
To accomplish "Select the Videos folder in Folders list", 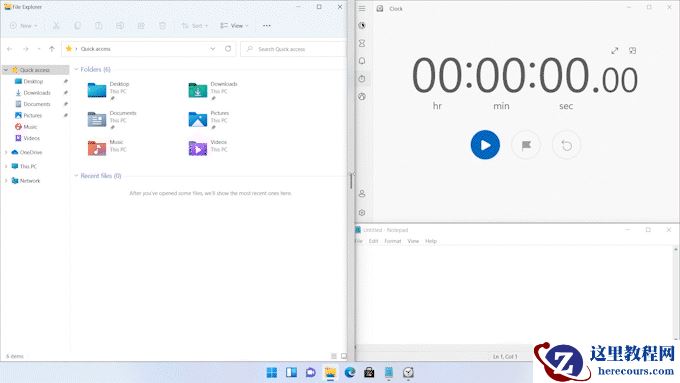I will pyautogui.click(x=209, y=147).
